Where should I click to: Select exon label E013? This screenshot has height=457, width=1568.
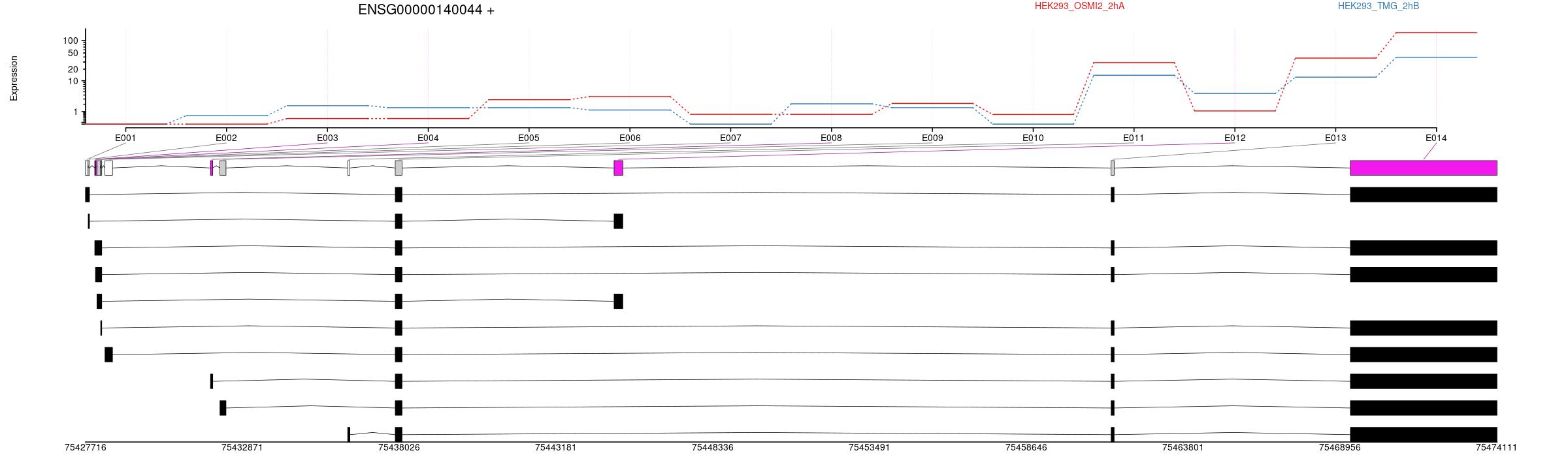(x=1335, y=138)
